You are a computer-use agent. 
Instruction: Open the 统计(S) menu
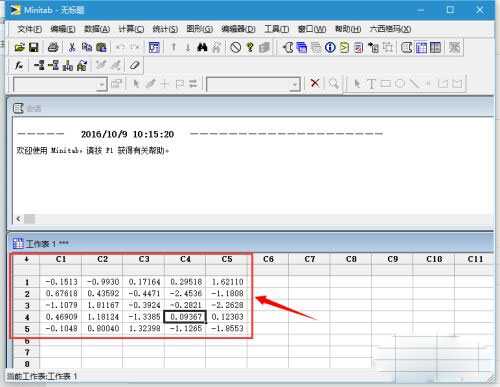(x=165, y=29)
